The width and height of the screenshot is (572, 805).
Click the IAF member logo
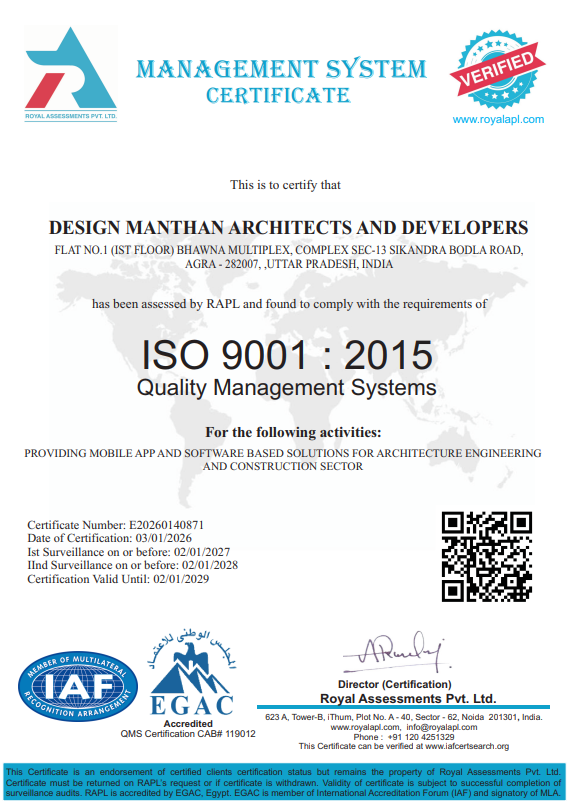coord(78,686)
